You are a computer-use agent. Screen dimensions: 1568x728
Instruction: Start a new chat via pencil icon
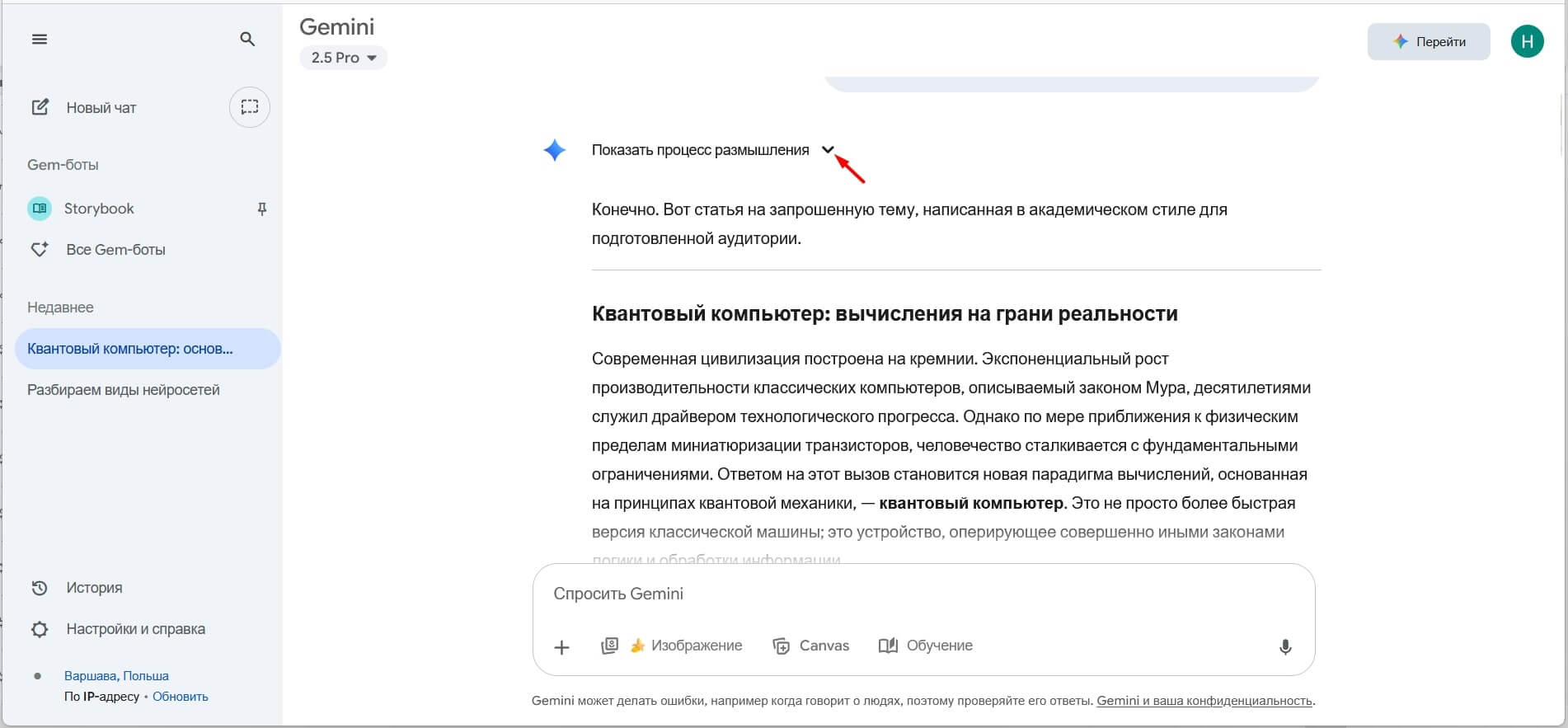point(40,107)
